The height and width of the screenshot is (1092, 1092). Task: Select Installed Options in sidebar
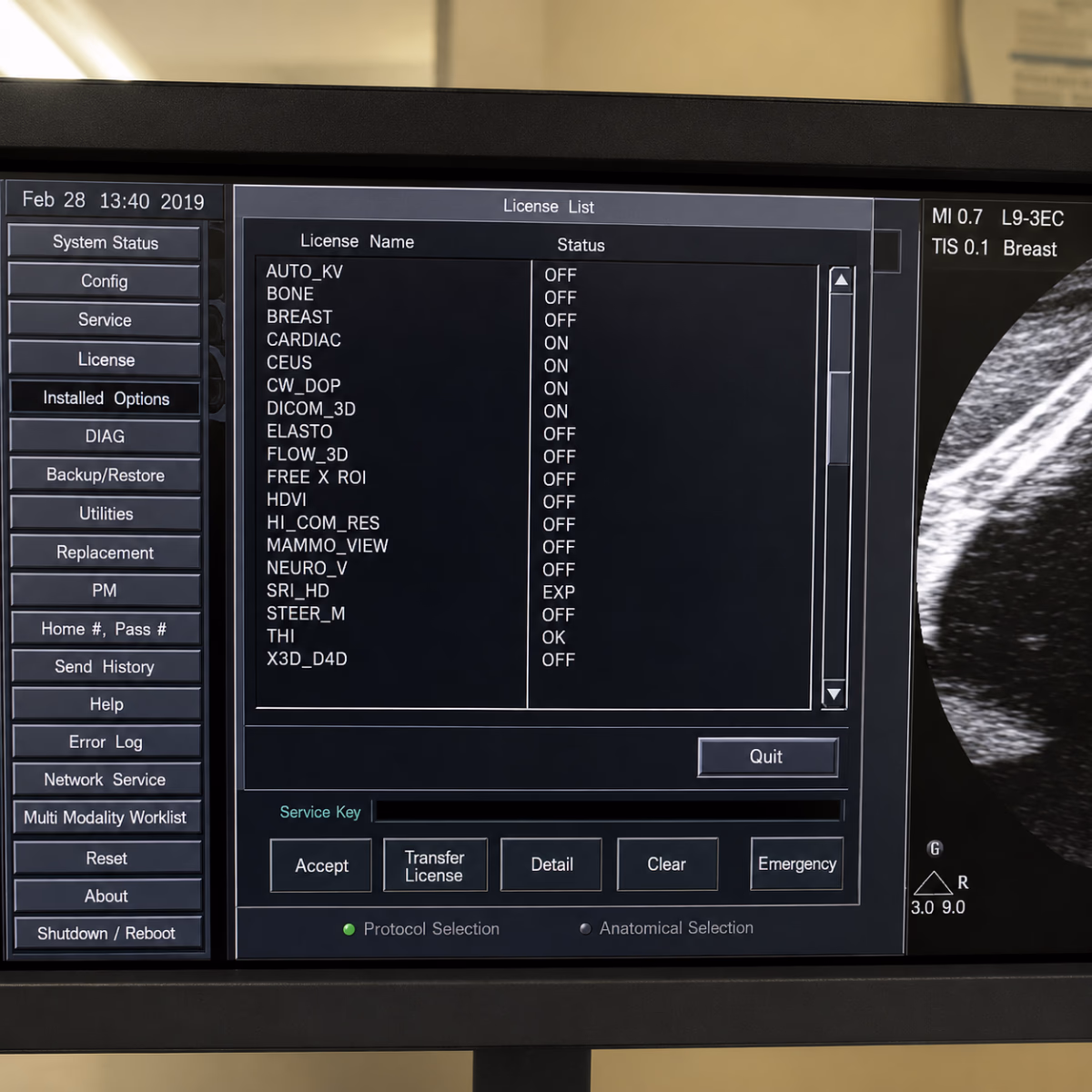[106, 399]
